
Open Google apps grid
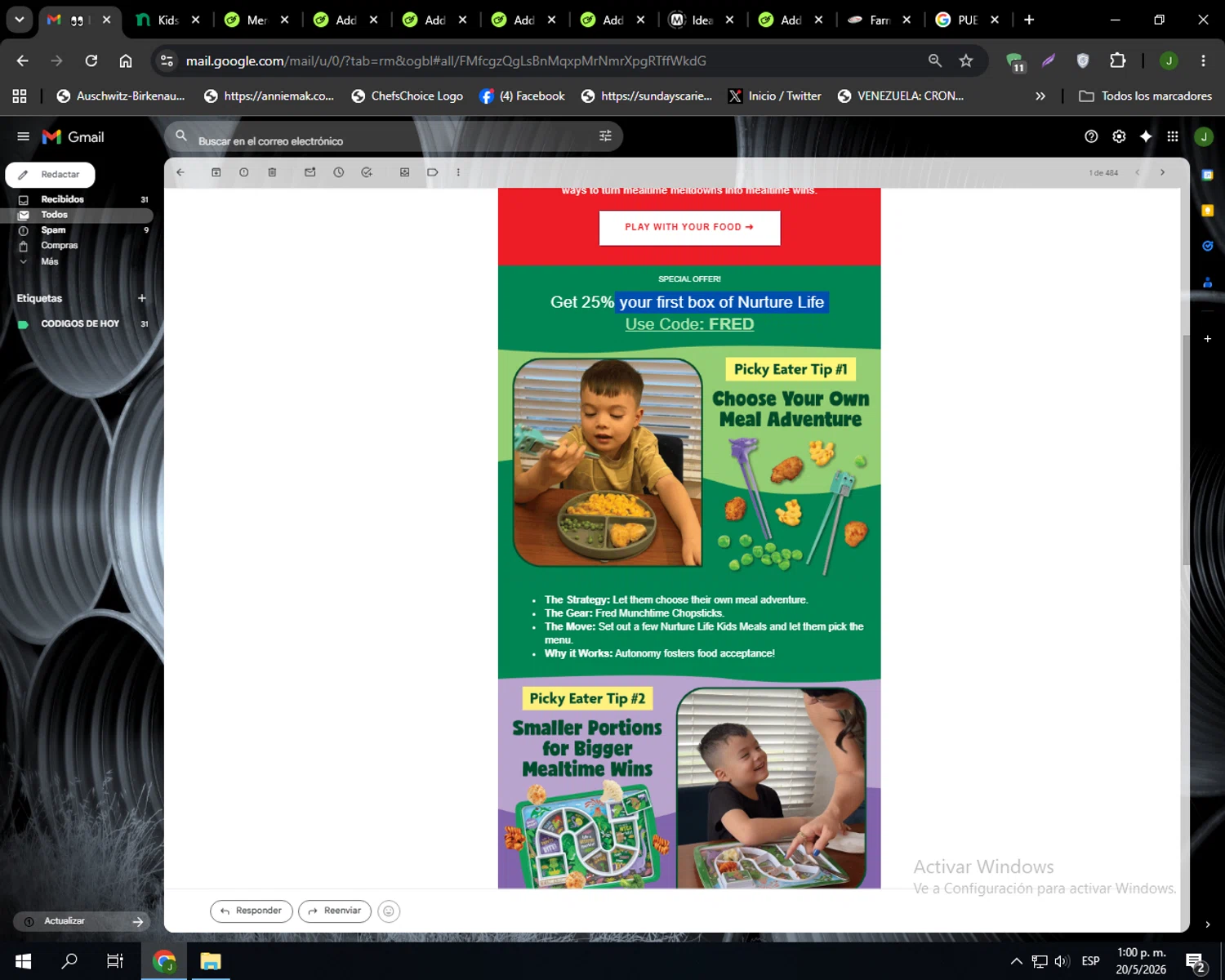(x=1173, y=136)
